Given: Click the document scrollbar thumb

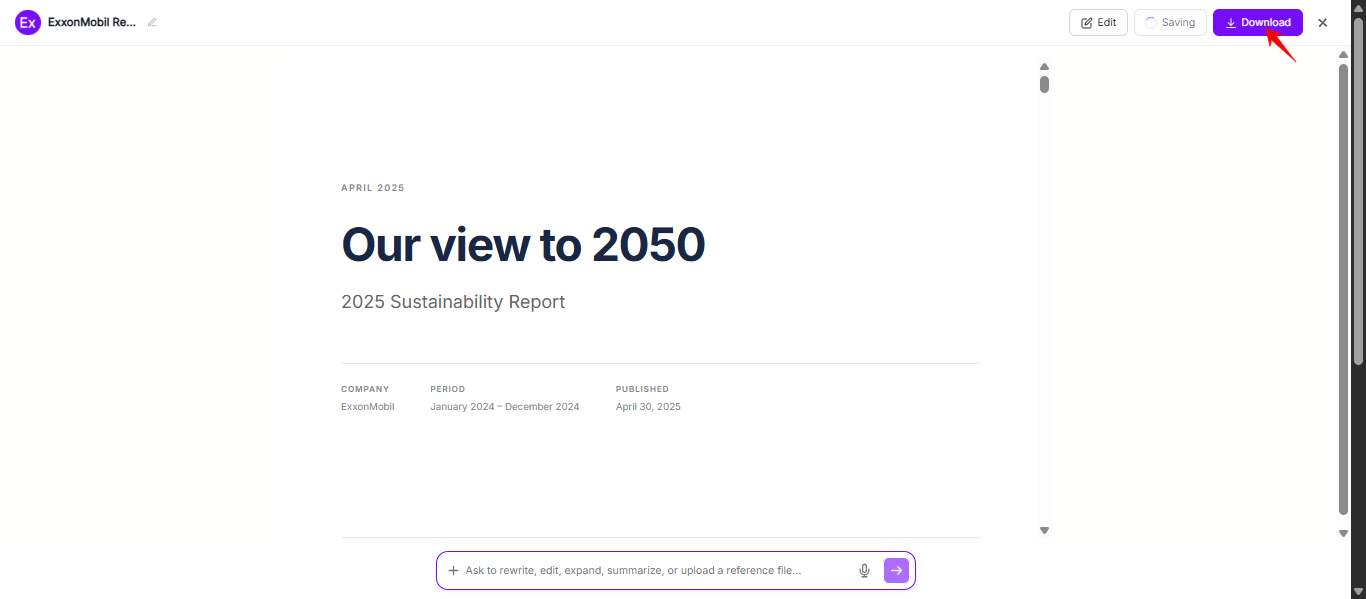Looking at the screenshot, I should point(1044,84).
